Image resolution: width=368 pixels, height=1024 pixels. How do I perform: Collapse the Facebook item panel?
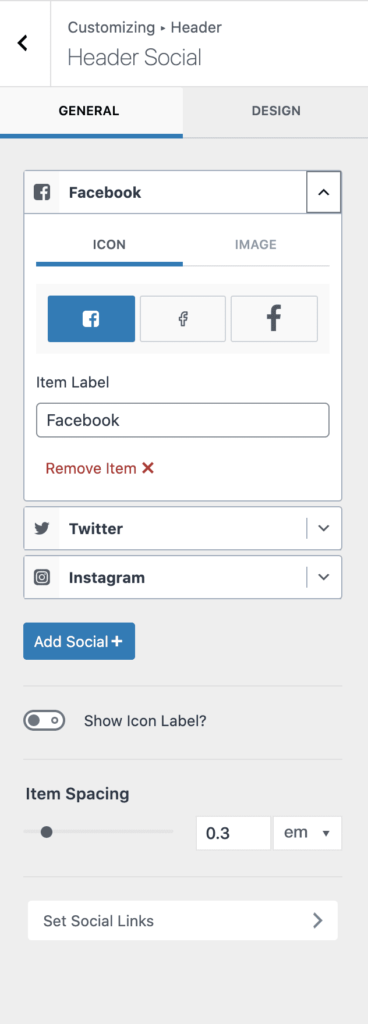point(324,193)
